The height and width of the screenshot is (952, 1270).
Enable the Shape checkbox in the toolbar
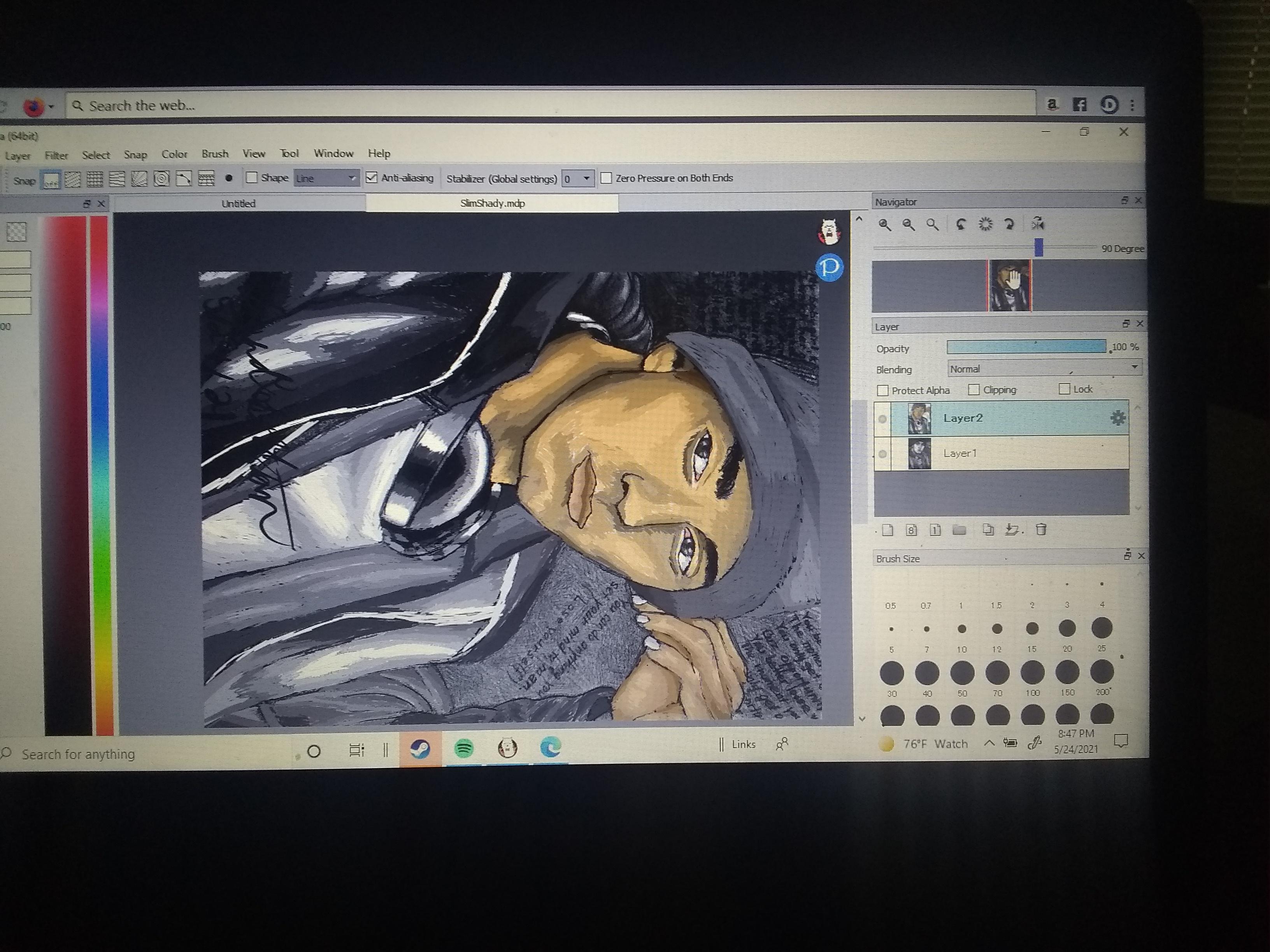(251, 178)
